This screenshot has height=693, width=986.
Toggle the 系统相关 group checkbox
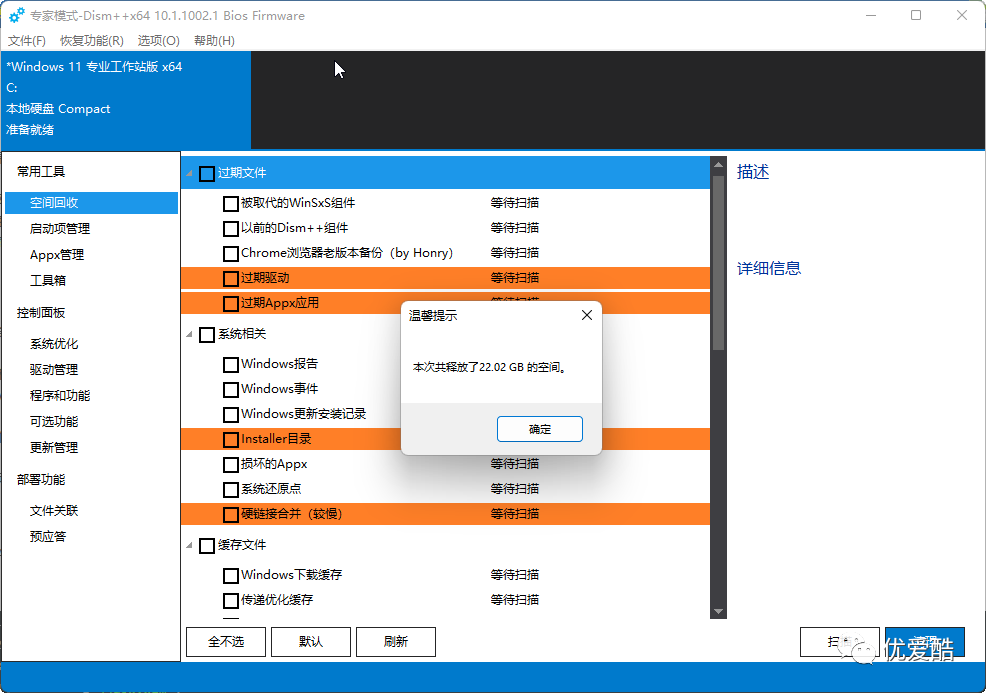pos(207,335)
